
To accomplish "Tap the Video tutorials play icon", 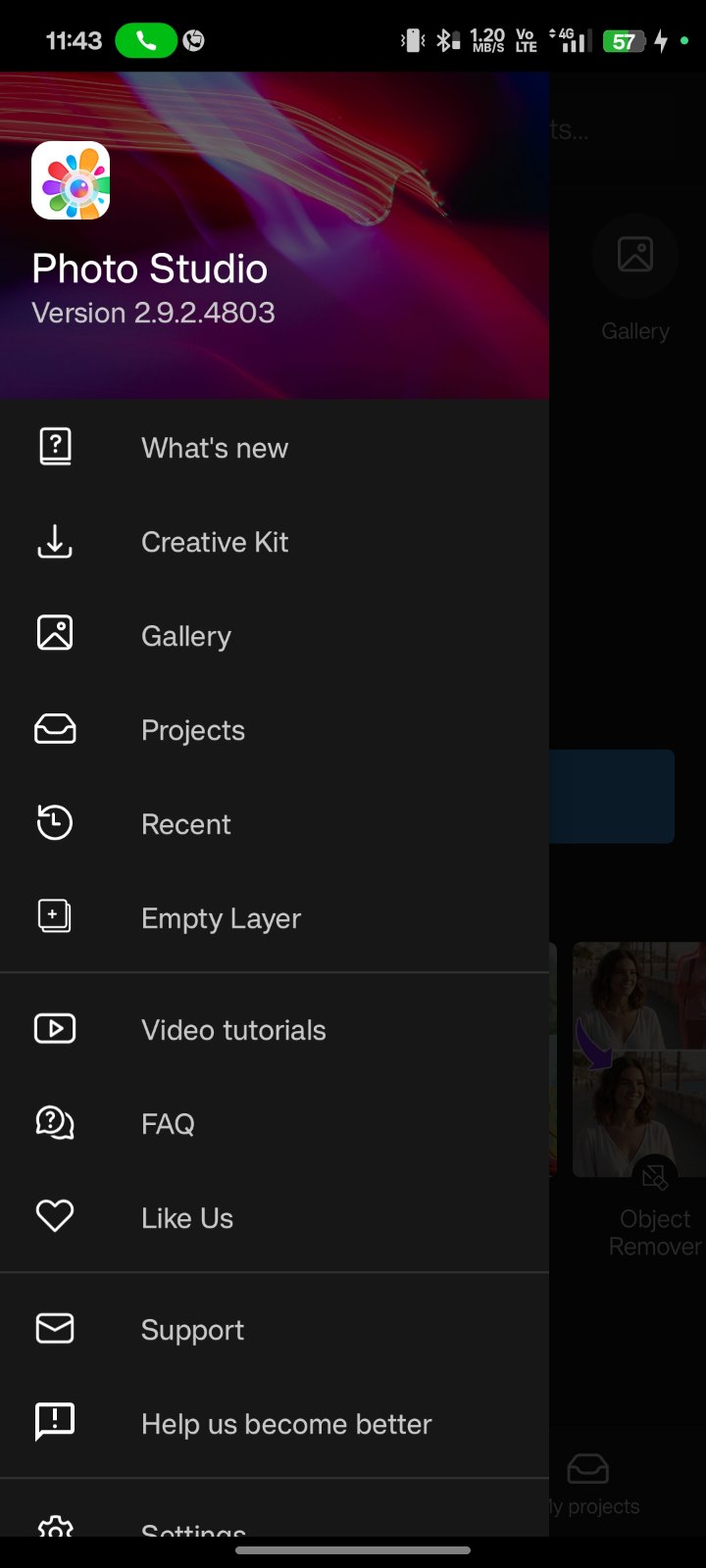I will coord(55,1029).
